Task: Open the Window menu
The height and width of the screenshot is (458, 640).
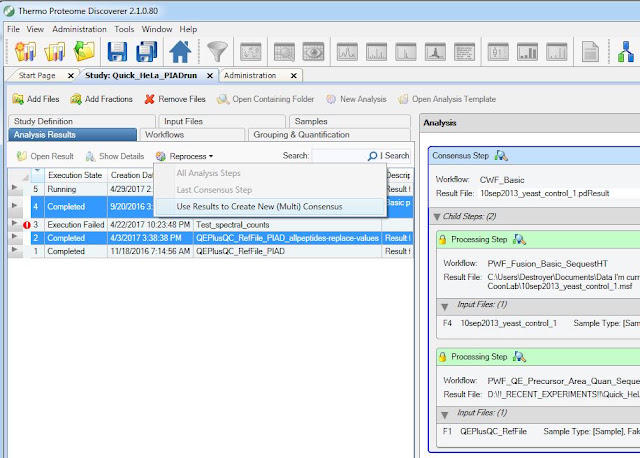Action: pyautogui.click(x=157, y=29)
